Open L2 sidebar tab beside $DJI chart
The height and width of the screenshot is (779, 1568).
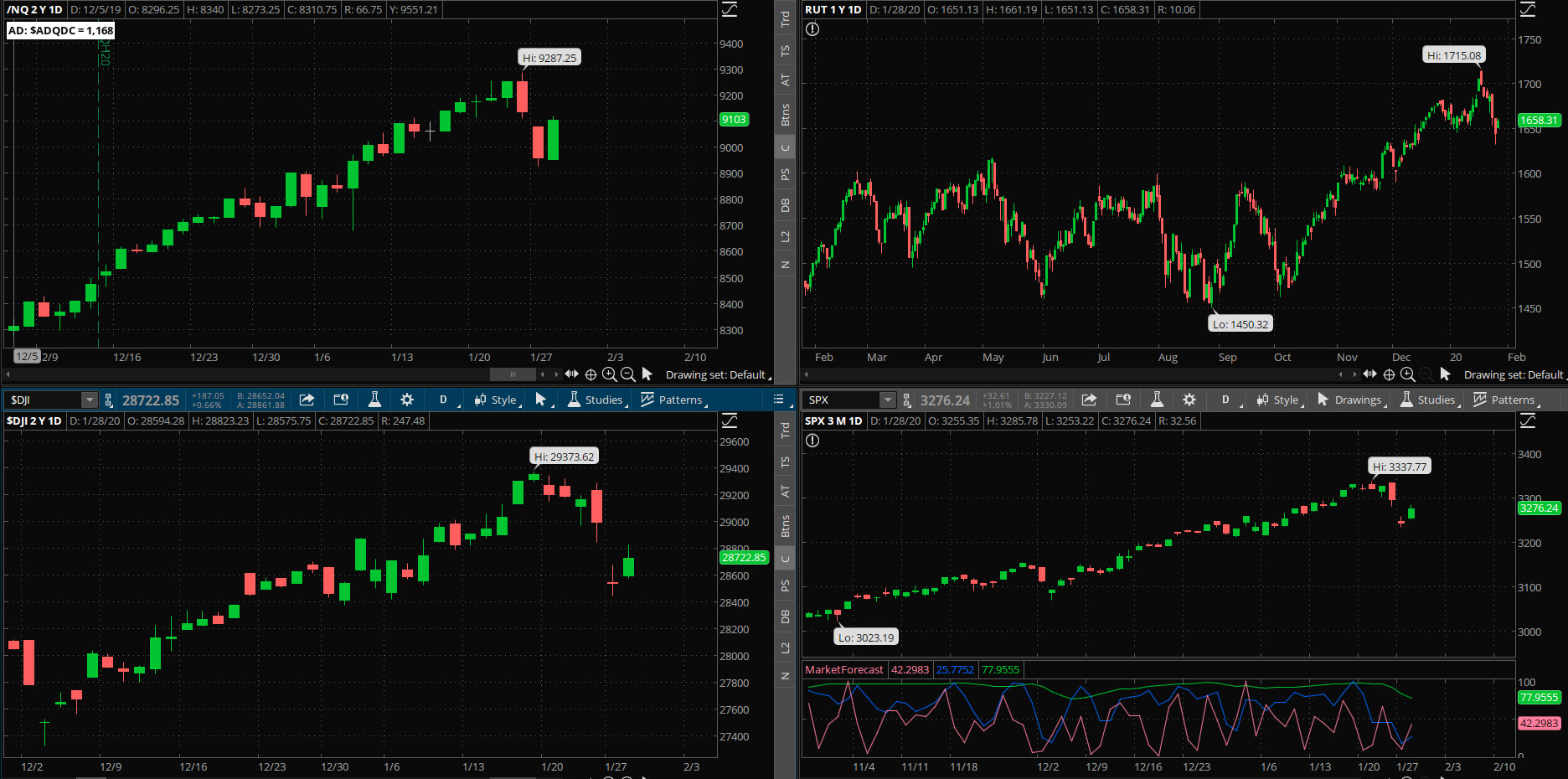[x=785, y=647]
